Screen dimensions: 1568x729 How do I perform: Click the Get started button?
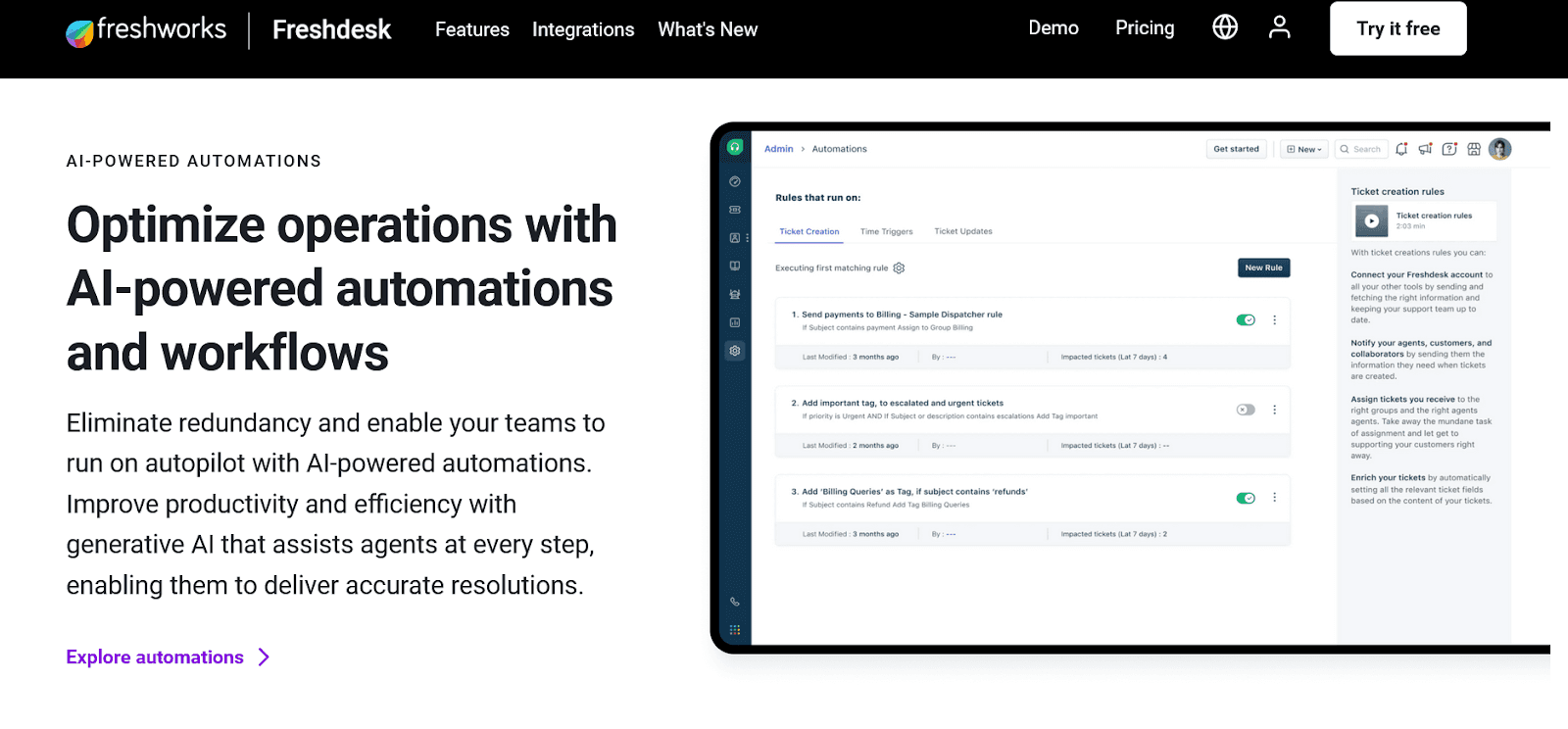tap(1236, 149)
